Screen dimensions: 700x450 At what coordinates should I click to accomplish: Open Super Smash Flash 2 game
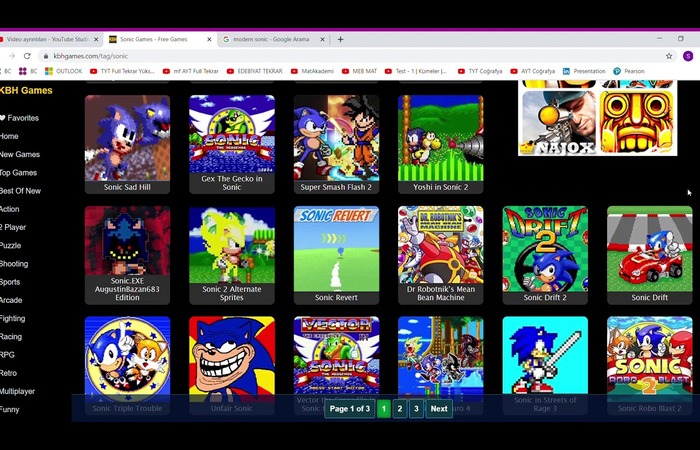[336, 144]
